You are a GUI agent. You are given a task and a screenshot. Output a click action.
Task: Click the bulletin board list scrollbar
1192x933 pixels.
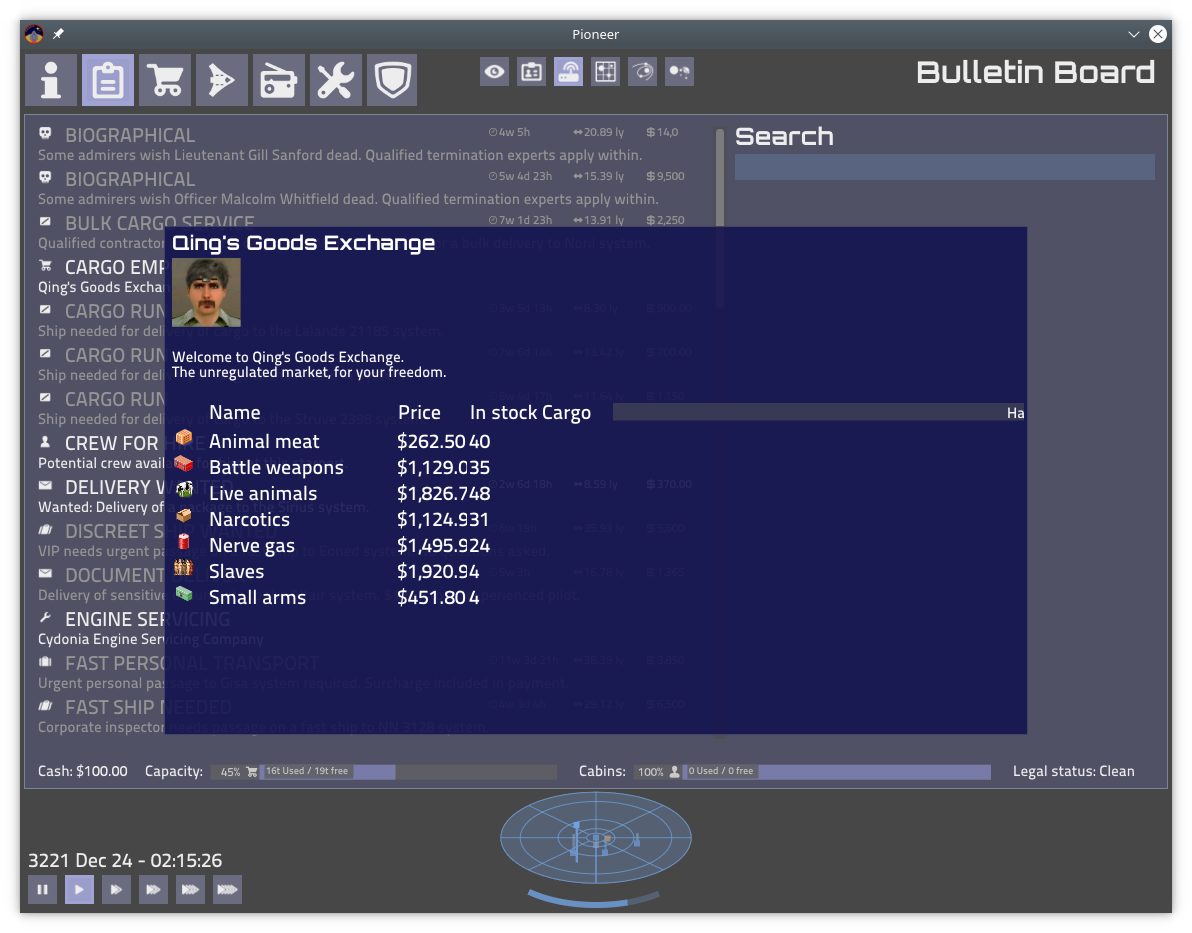pyautogui.click(x=720, y=178)
